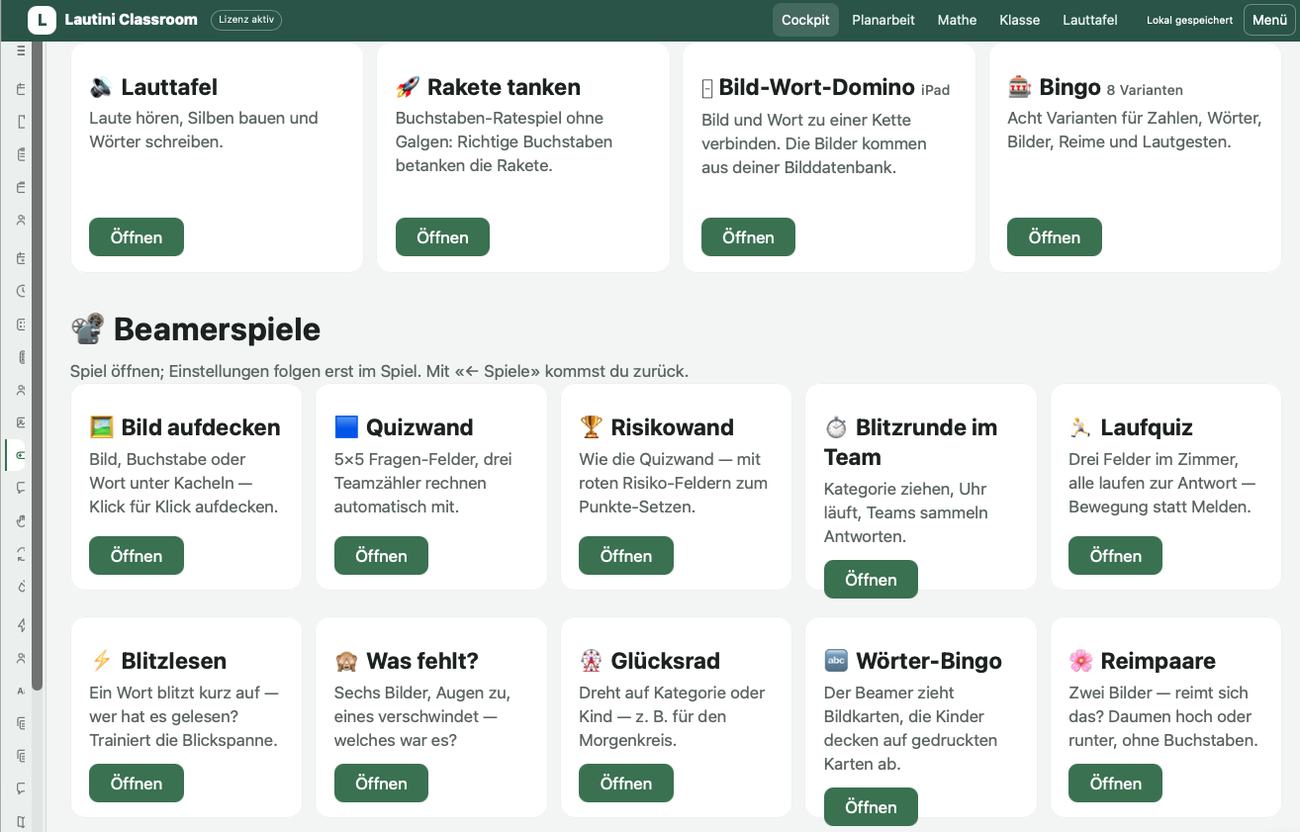
Task: Click Öffnen on the Blitzlesen card
Action: pos(136,783)
